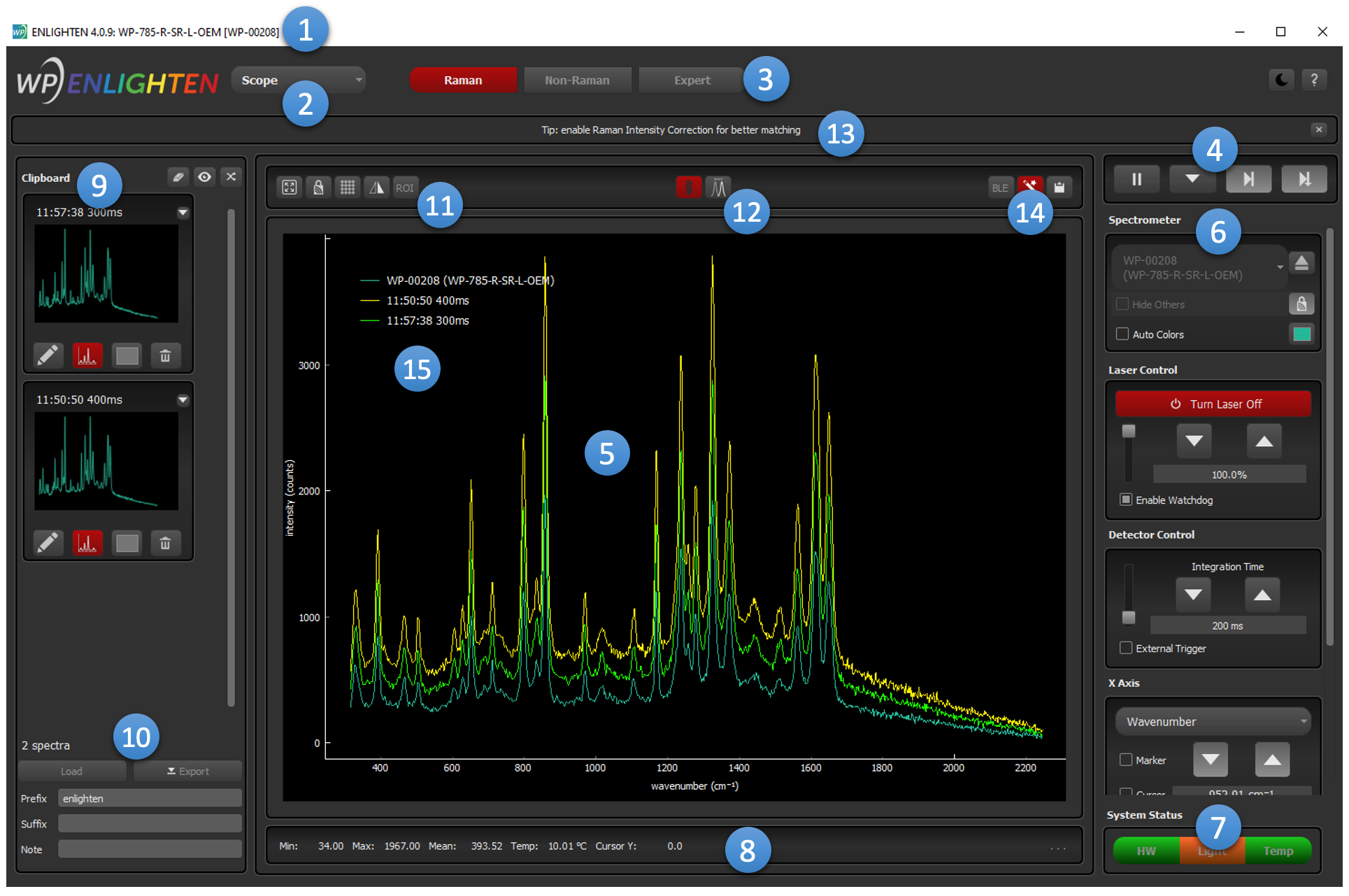Check the External Trigger option
The height and width of the screenshot is (896, 1349).
pos(1126,648)
